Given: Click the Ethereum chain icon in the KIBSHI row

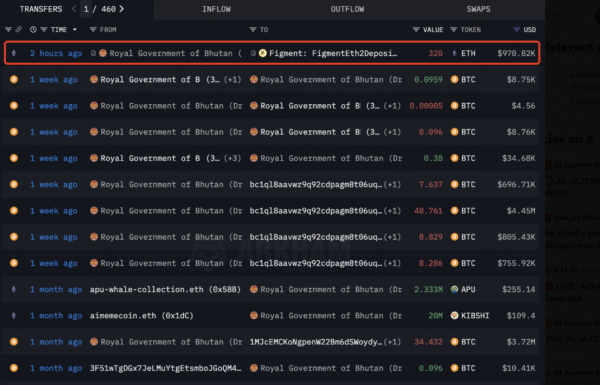Looking at the screenshot, I should (x=14, y=316).
